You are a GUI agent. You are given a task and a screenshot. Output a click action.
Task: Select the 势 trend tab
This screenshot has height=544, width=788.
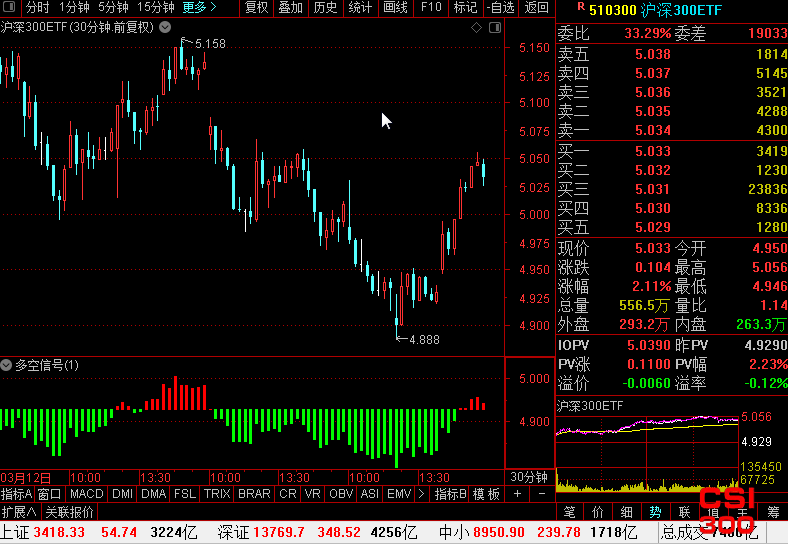(655, 512)
